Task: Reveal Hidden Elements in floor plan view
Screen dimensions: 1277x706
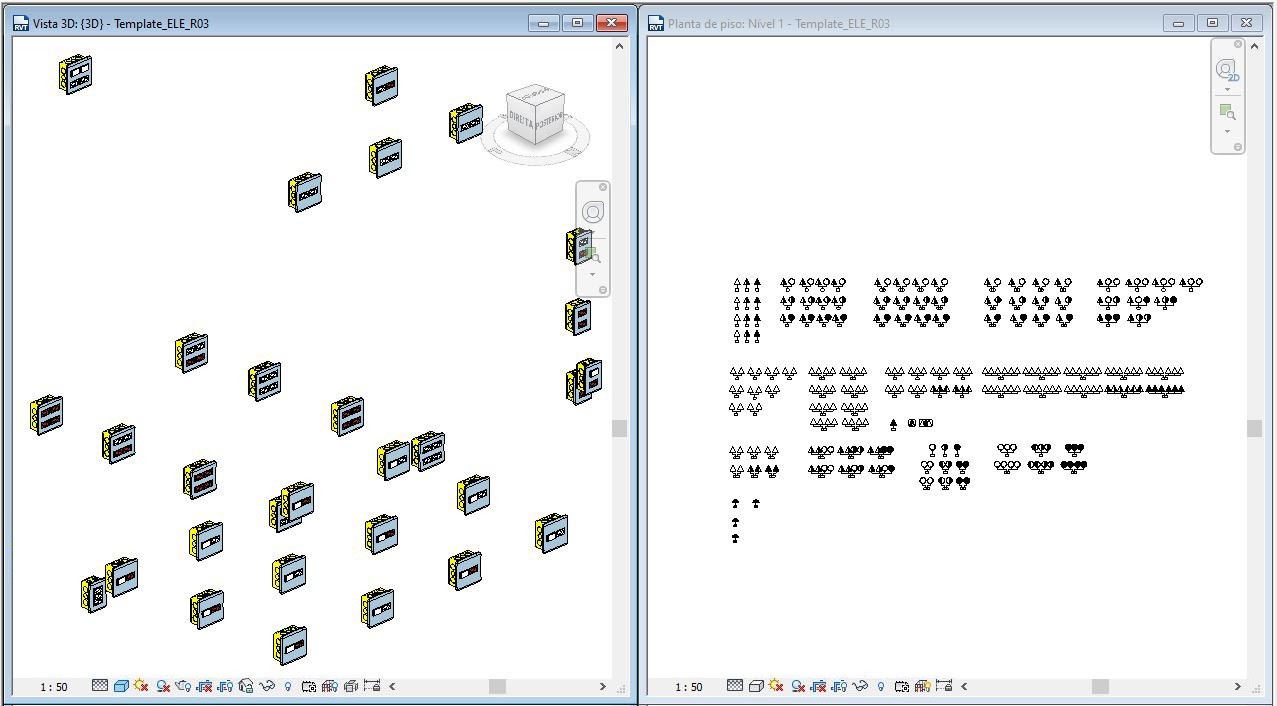Action: (x=881, y=686)
